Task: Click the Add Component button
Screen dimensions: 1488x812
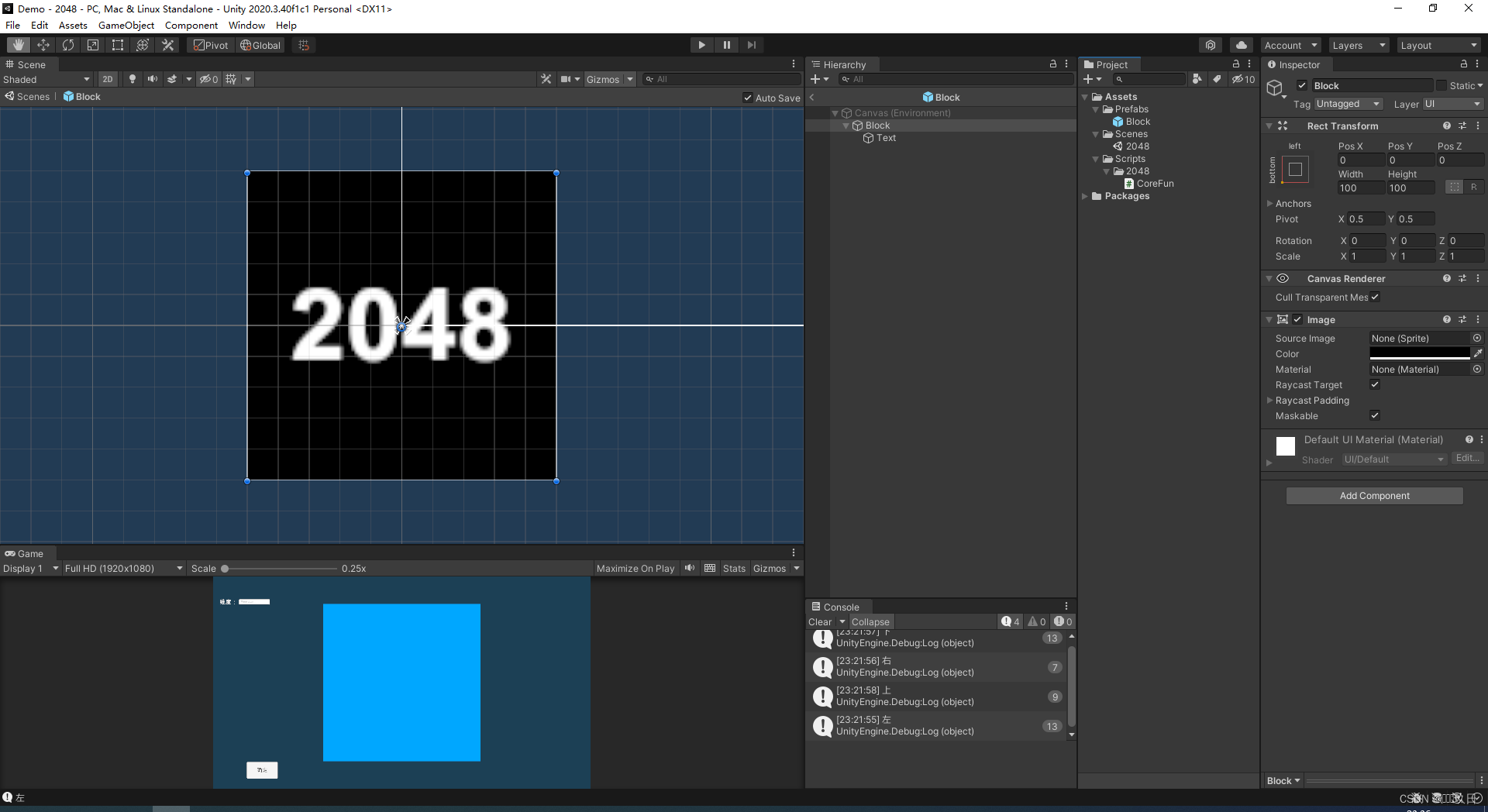Action: point(1374,495)
